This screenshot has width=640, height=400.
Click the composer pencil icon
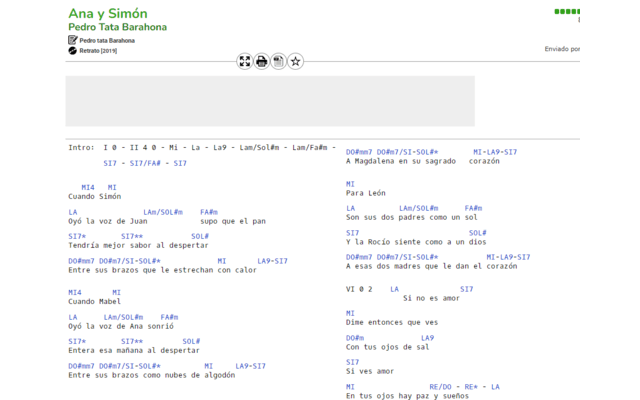[x=73, y=40]
